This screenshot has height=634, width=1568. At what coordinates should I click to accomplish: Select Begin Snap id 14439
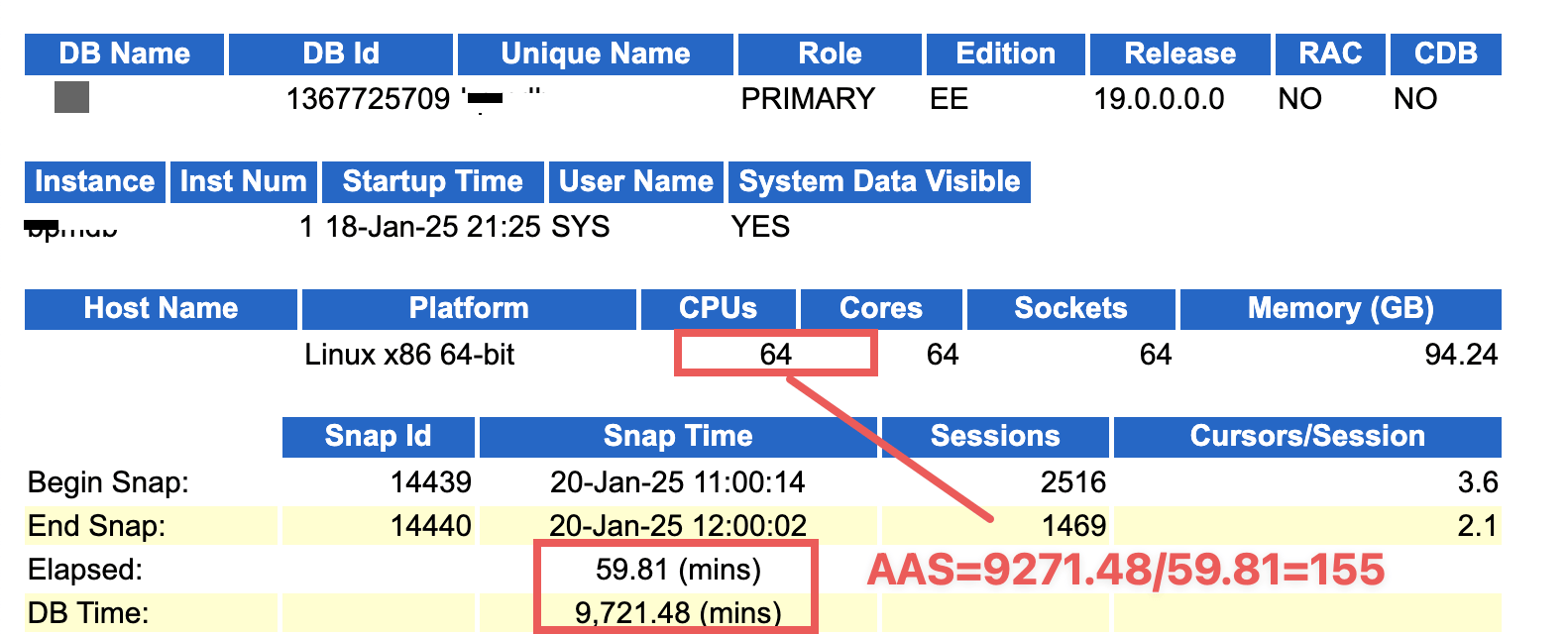point(431,482)
